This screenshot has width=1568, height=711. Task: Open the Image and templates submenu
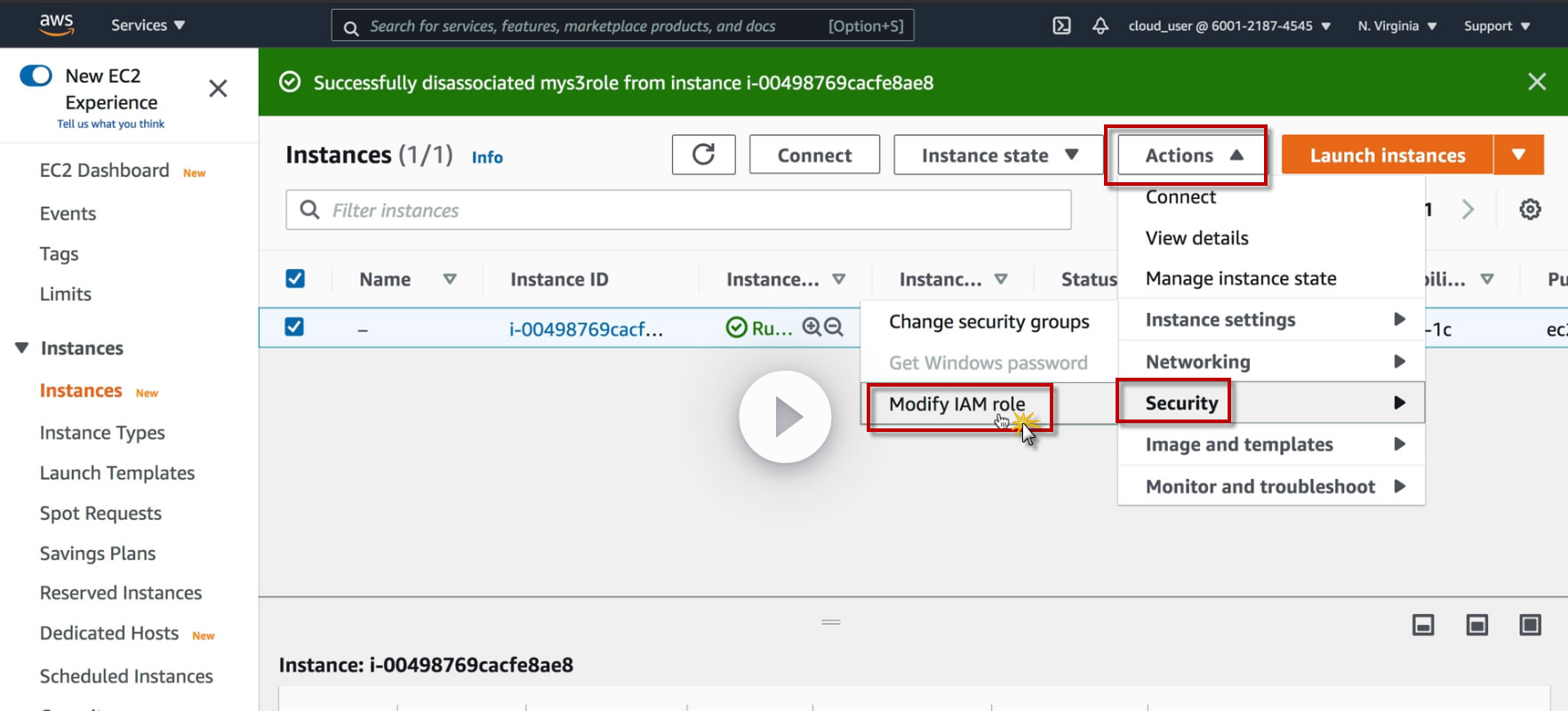1271,444
